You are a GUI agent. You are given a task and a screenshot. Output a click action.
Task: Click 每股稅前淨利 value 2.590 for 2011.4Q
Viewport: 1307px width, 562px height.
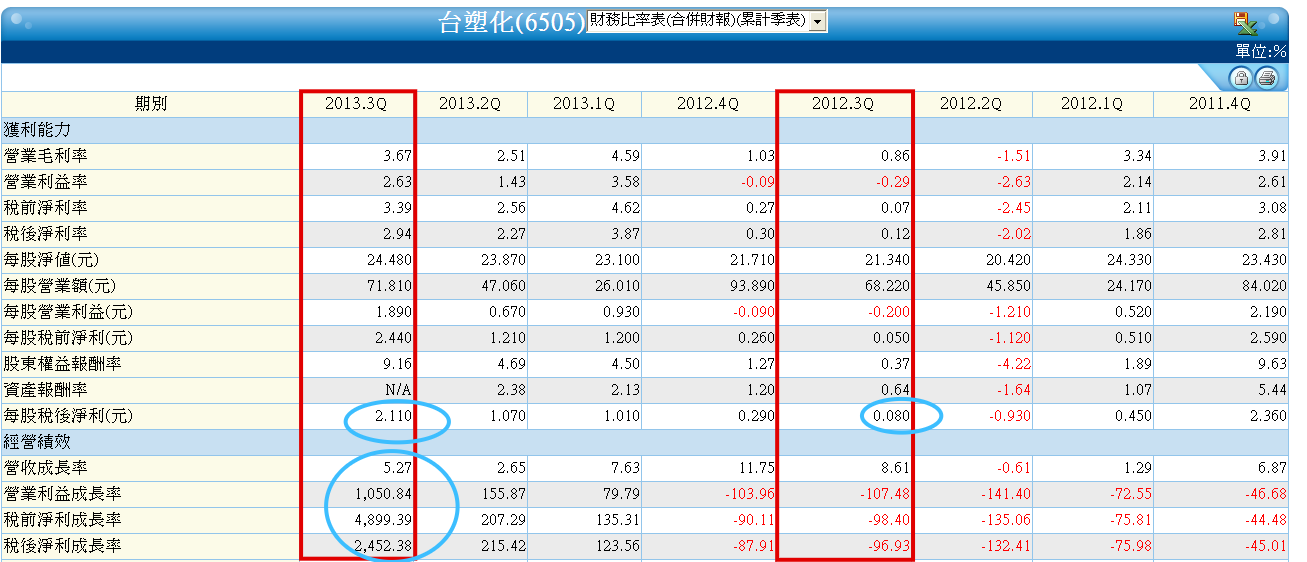(1268, 338)
